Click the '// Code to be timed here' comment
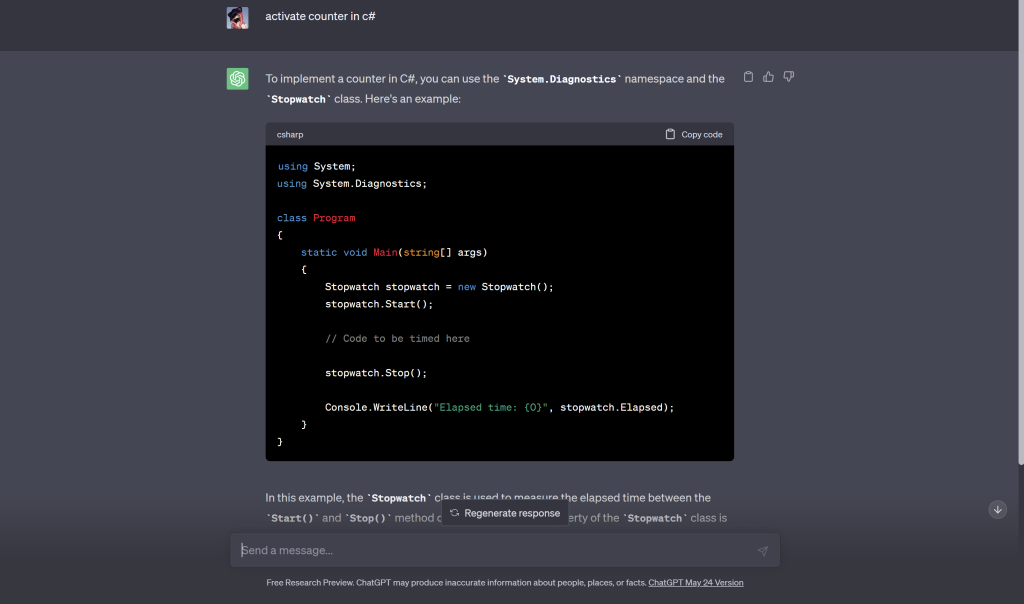Viewport: 1024px width, 604px height. (x=397, y=339)
